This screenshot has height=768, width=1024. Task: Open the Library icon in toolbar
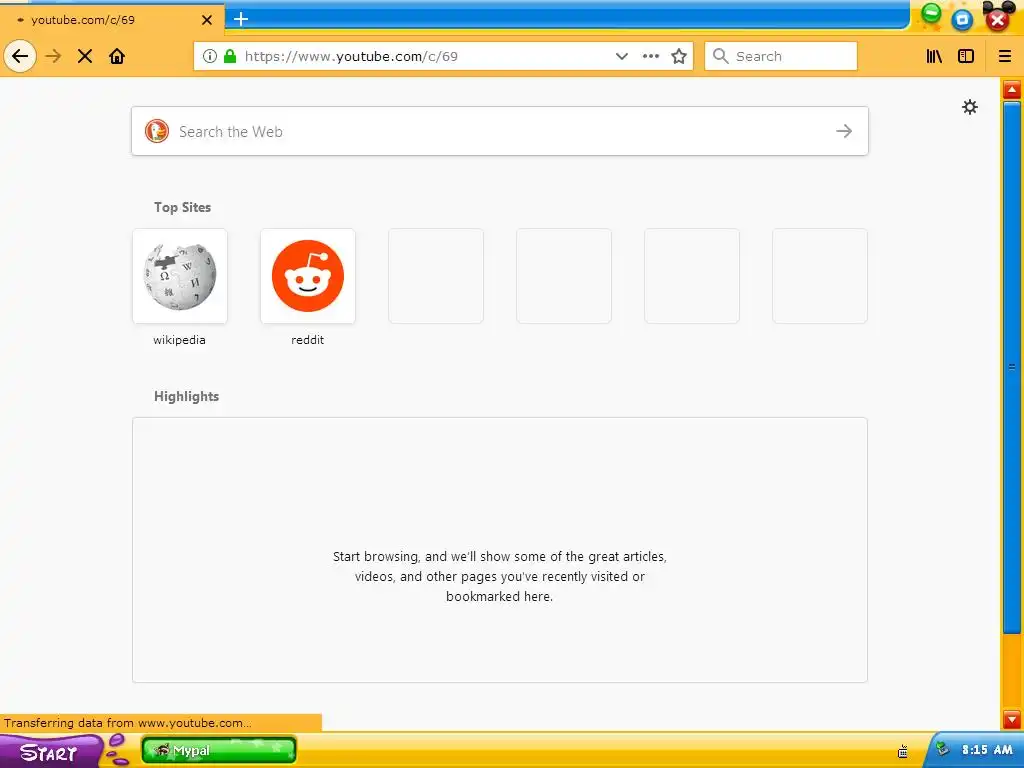tap(935, 56)
